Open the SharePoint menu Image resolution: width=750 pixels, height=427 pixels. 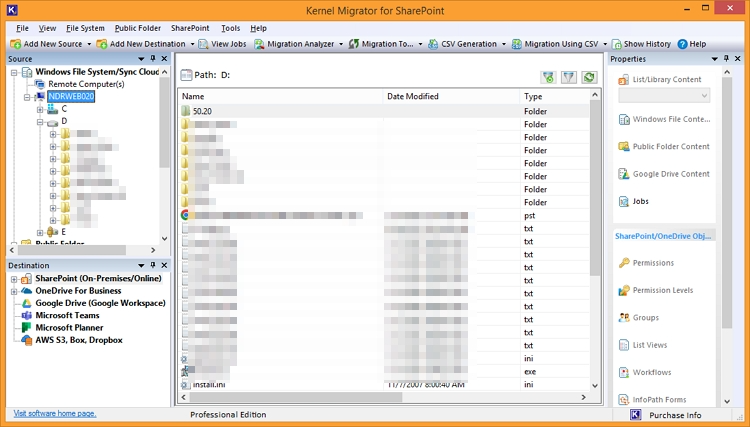pos(190,28)
